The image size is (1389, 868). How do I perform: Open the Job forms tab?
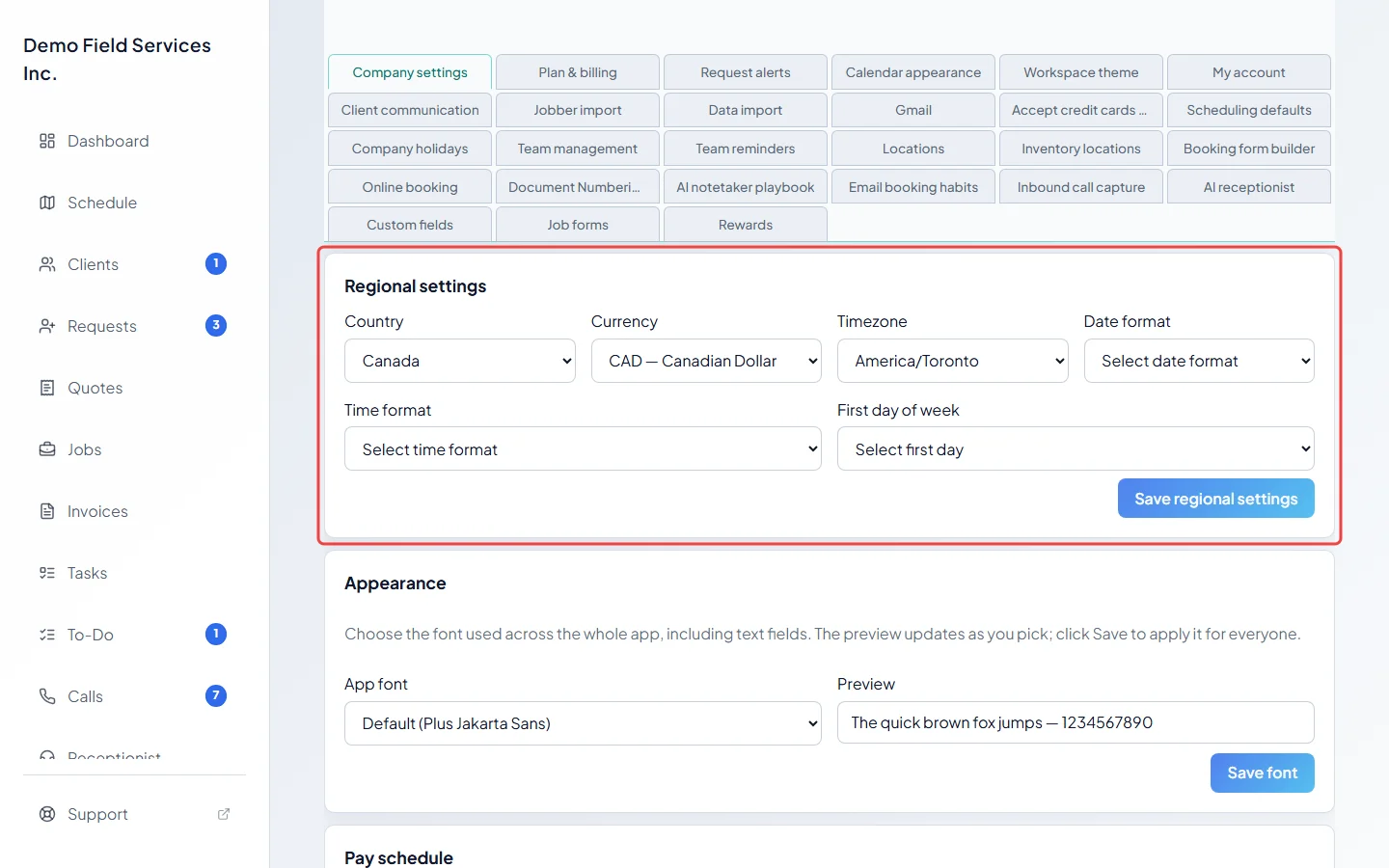click(578, 225)
